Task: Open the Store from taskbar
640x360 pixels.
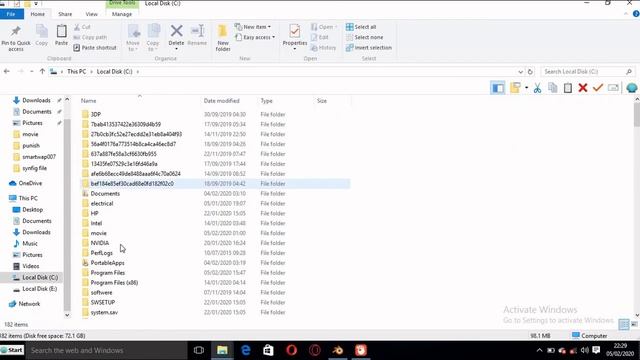Action: coord(268,350)
